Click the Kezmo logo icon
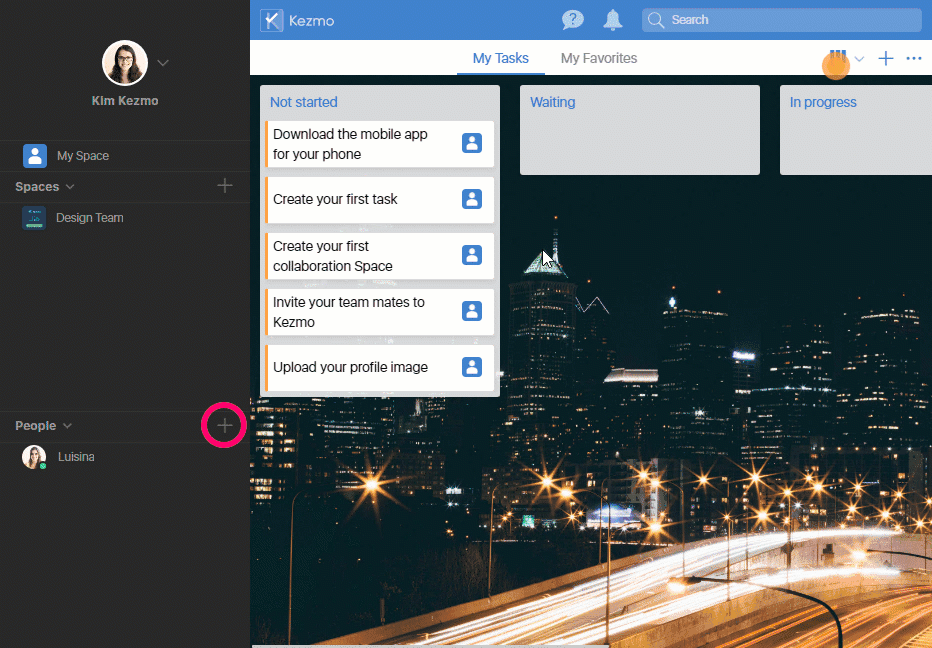This screenshot has width=932, height=648. tap(270, 20)
